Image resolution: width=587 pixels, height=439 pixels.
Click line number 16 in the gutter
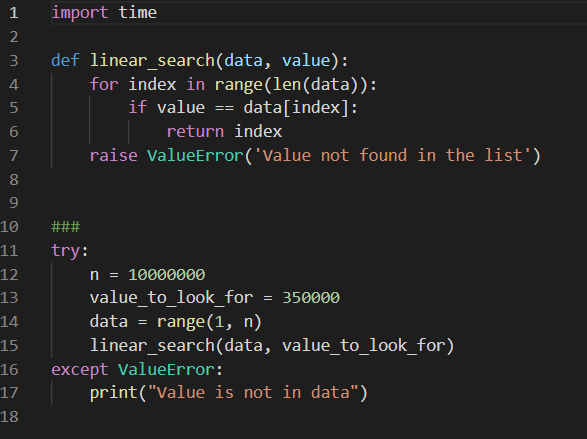point(9,370)
